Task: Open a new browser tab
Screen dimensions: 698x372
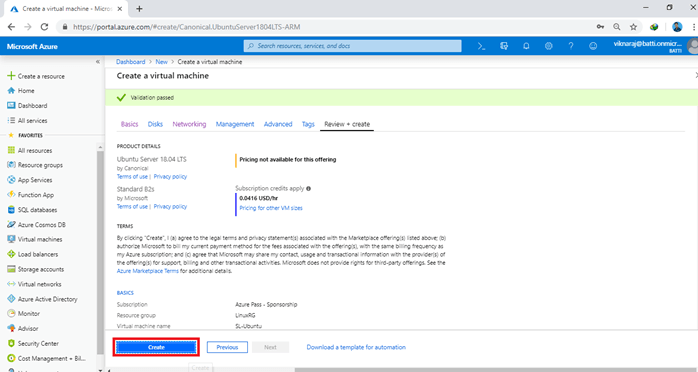Action: tap(139, 8)
